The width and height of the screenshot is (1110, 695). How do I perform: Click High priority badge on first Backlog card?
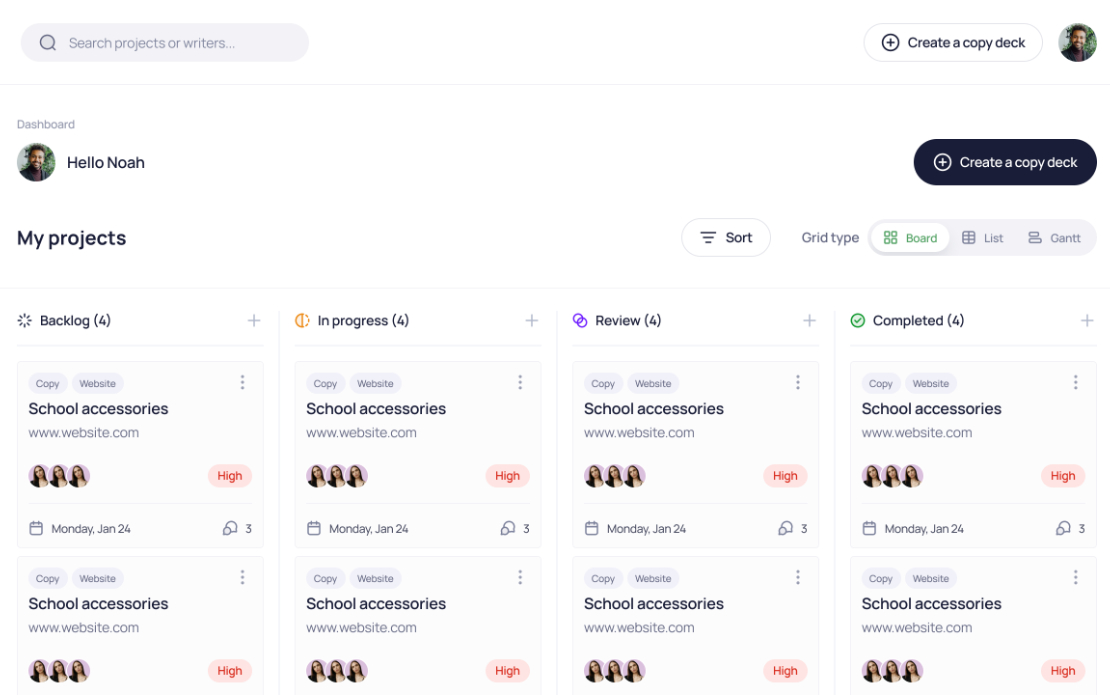pyautogui.click(x=229, y=476)
